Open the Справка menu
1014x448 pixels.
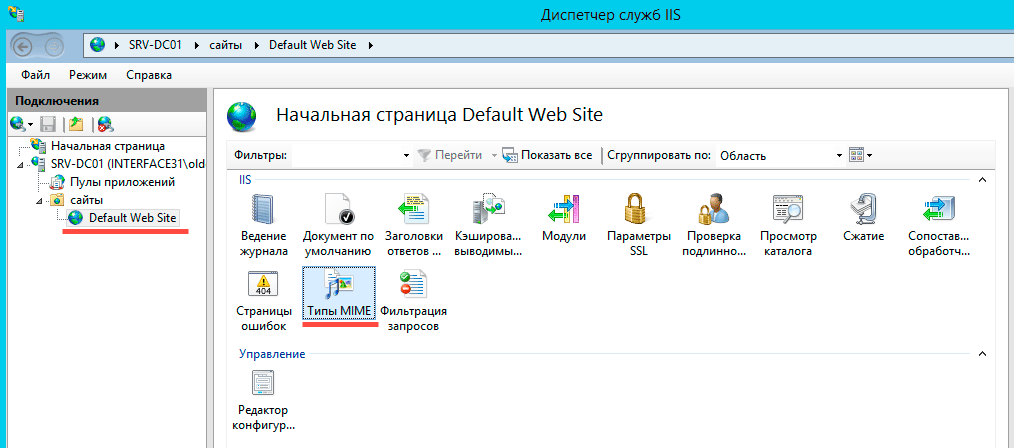click(x=149, y=75)
